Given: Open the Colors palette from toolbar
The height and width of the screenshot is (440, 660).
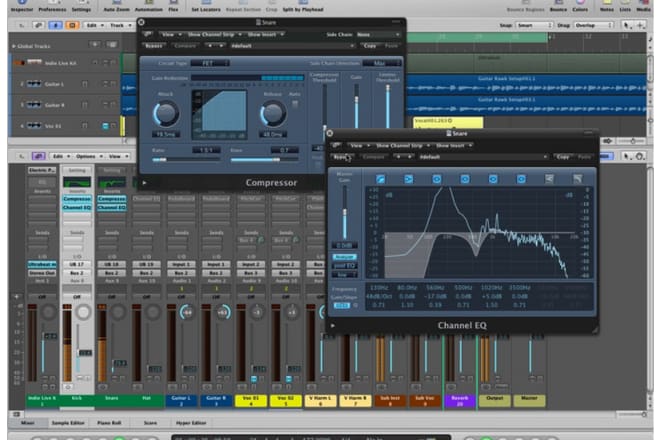Looking at the screenshot, I should tap(580, 6).
